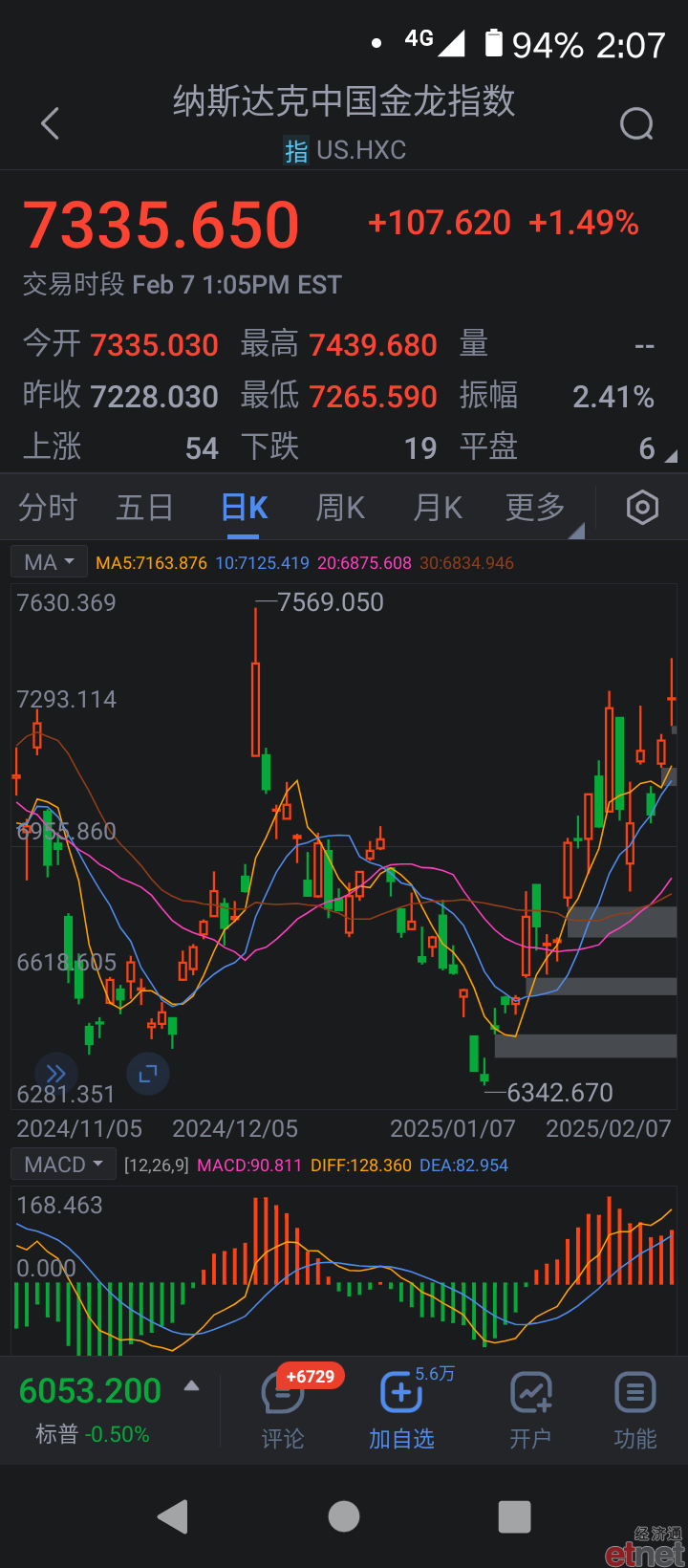Tap the amplitude value 2.41%

(613, 397)
